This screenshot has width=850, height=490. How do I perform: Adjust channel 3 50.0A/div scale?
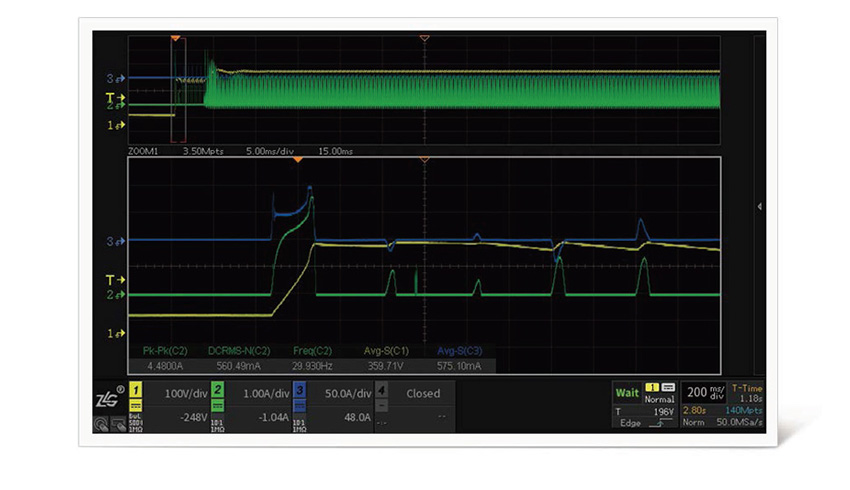pyautogui.click(x=347, y=394)
